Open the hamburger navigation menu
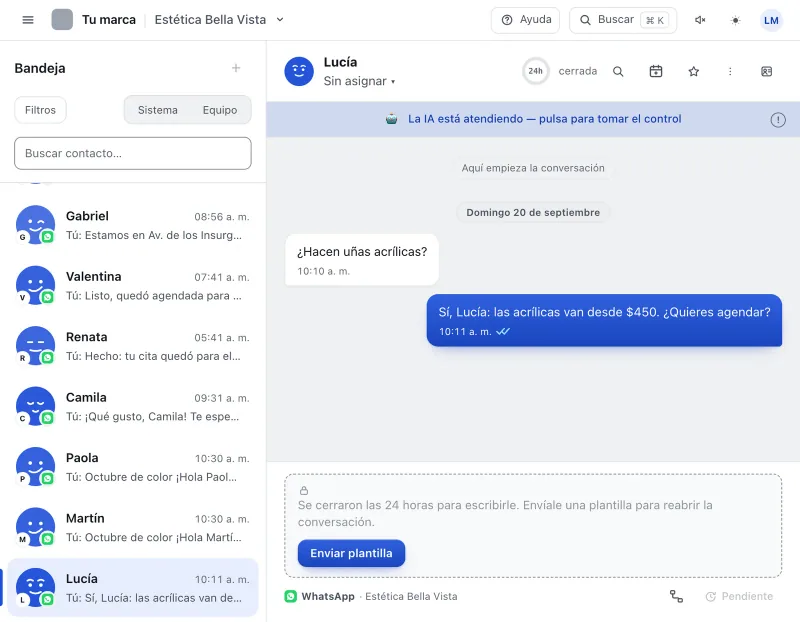This screenshot has height=622, width=800. point(28,20)
